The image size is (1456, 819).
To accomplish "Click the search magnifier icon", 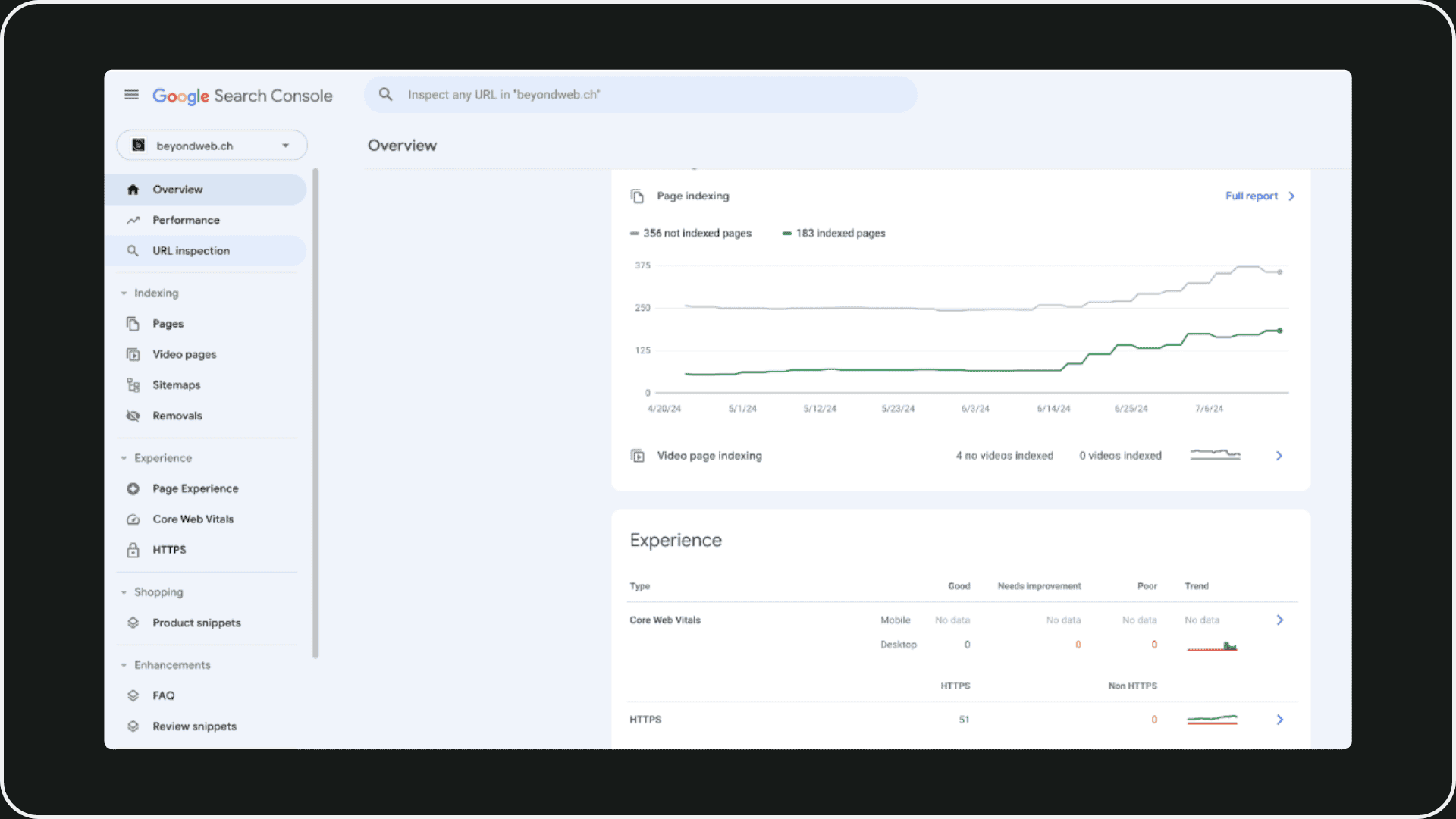I will tap(386, 95).
